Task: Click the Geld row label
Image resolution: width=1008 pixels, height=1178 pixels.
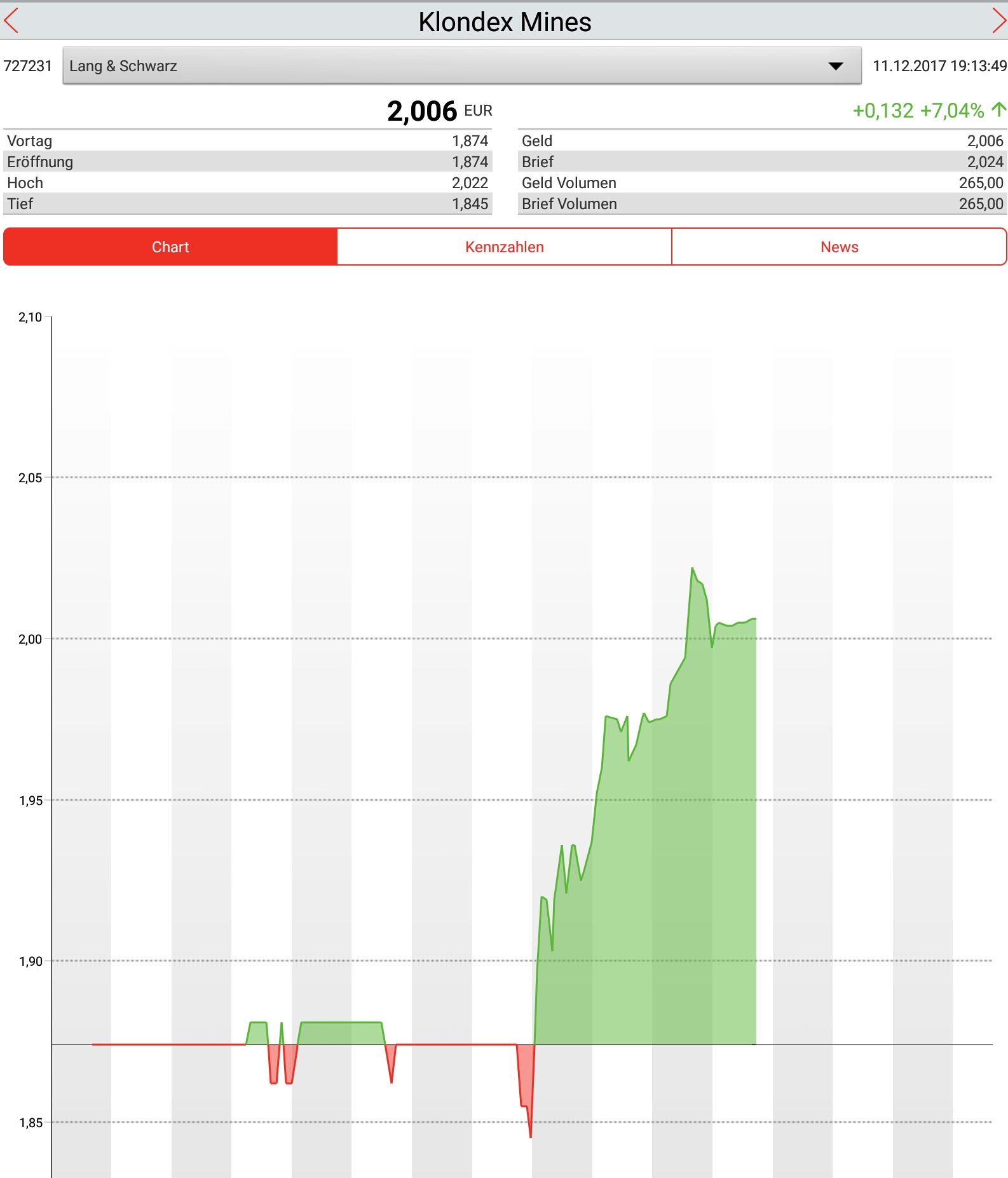Action: click(x=537, y=141)
